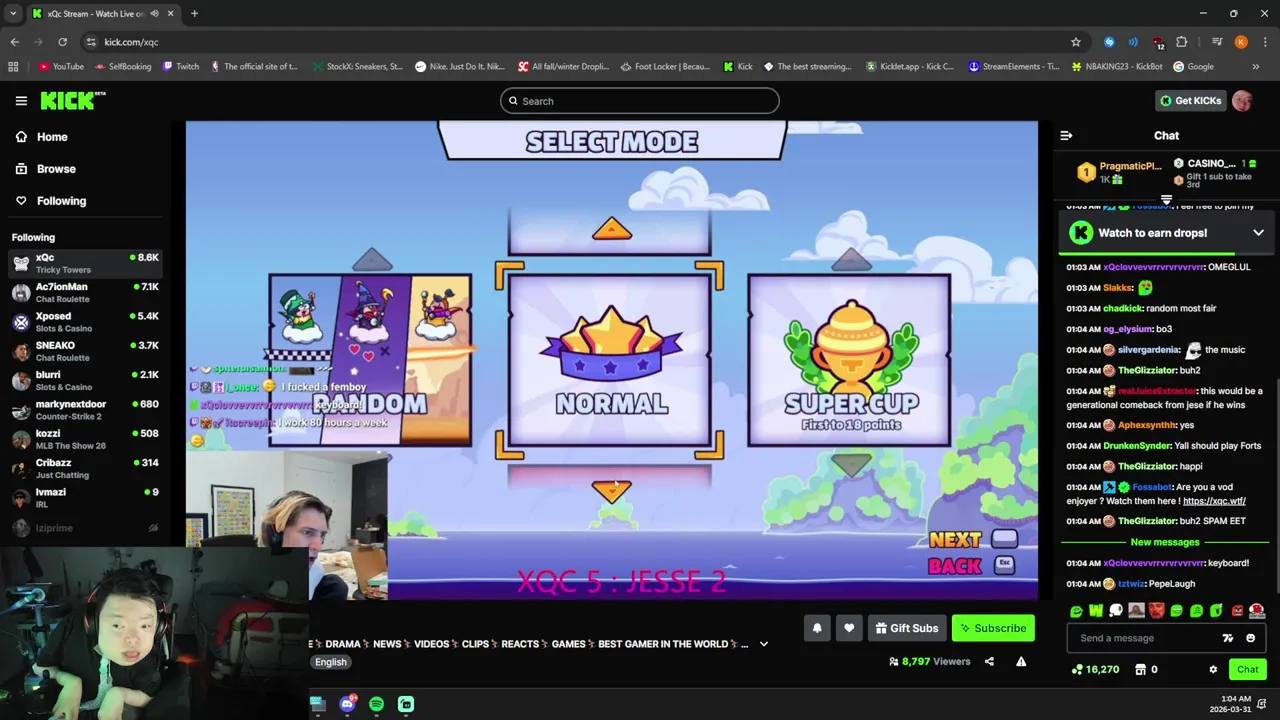The height and width of the screenshot is (720, 1280).
Task: Open the Chrome tab search dropdown
Action: click(x=13, y=14)
